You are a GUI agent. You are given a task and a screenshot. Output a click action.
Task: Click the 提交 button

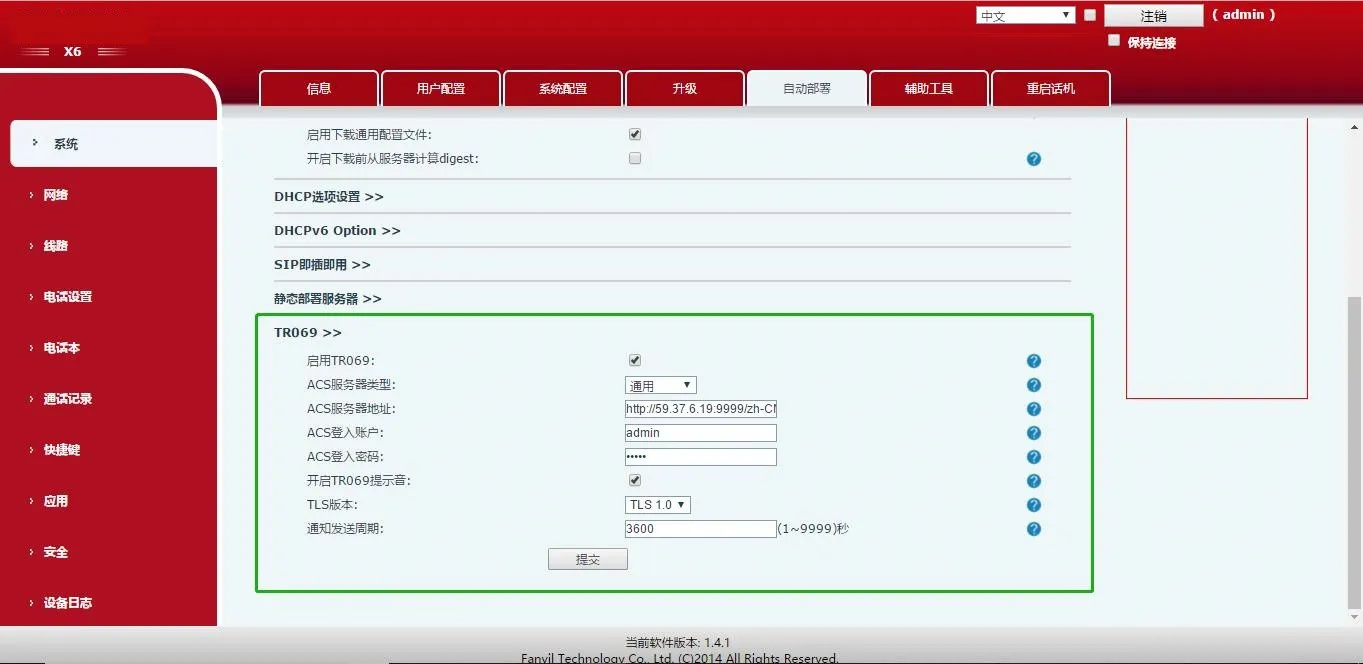point(588,559)
